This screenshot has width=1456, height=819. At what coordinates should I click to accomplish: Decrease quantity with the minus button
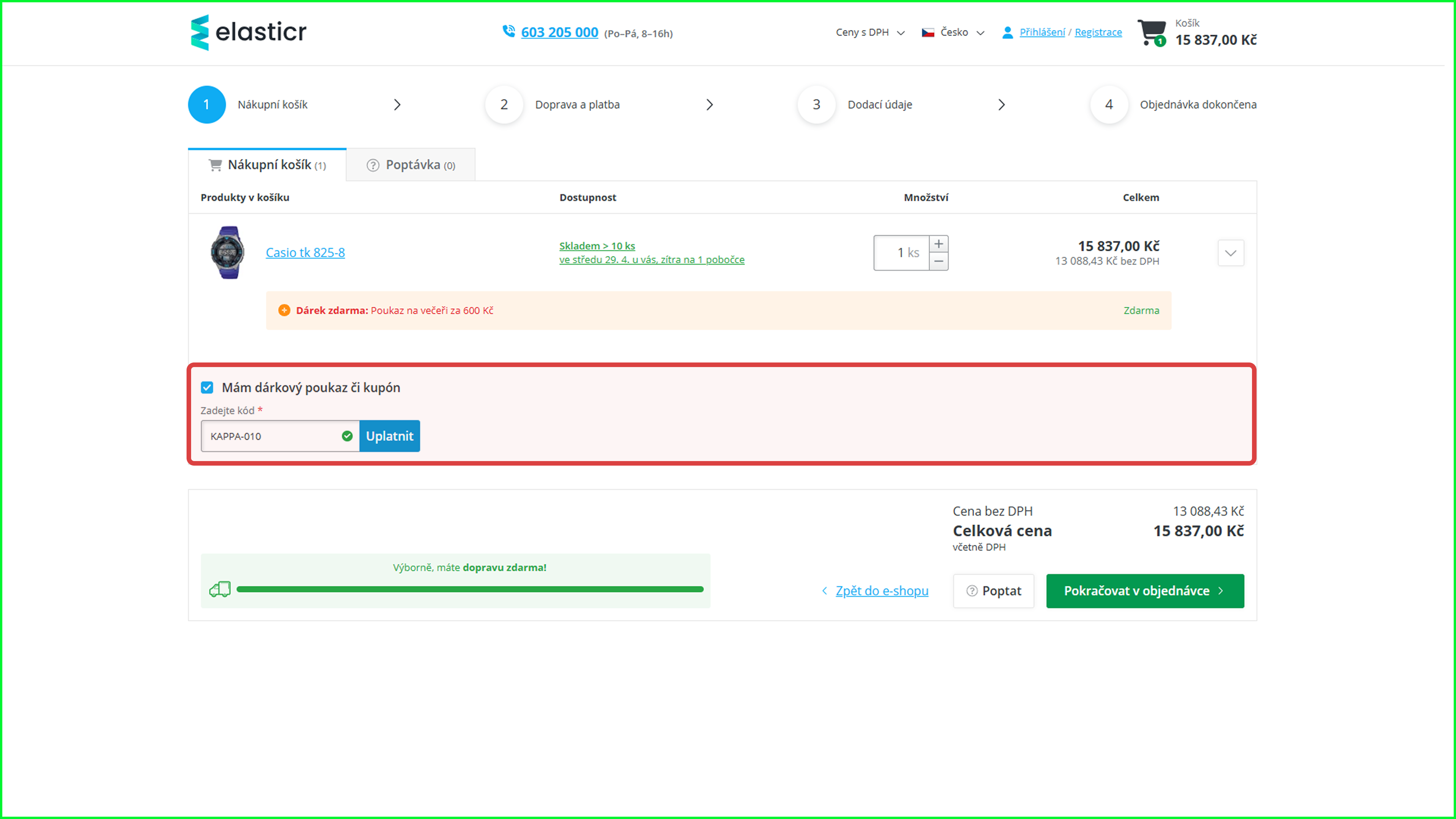click(938, 261)
